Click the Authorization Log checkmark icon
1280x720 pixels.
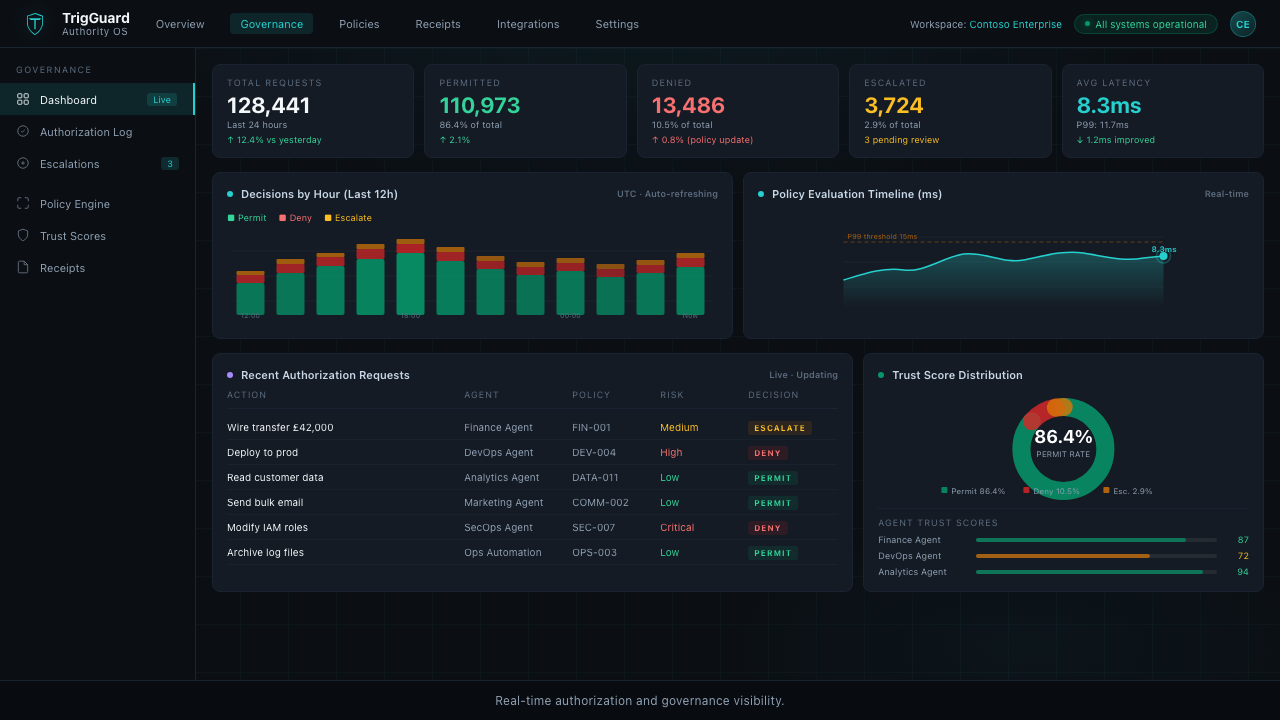tap(23, 131)
